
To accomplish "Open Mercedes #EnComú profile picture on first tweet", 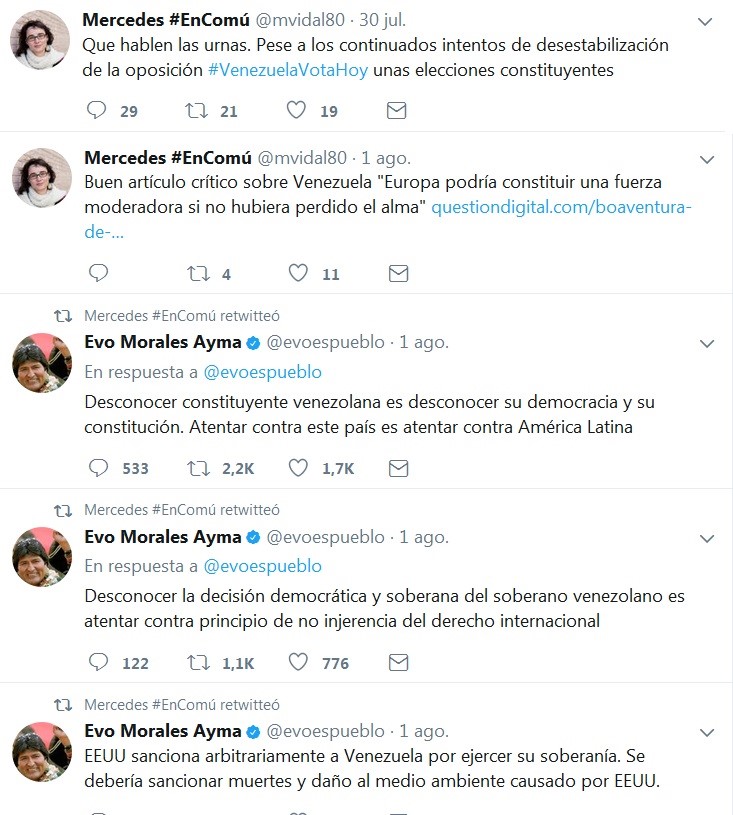I will [41, 41].
